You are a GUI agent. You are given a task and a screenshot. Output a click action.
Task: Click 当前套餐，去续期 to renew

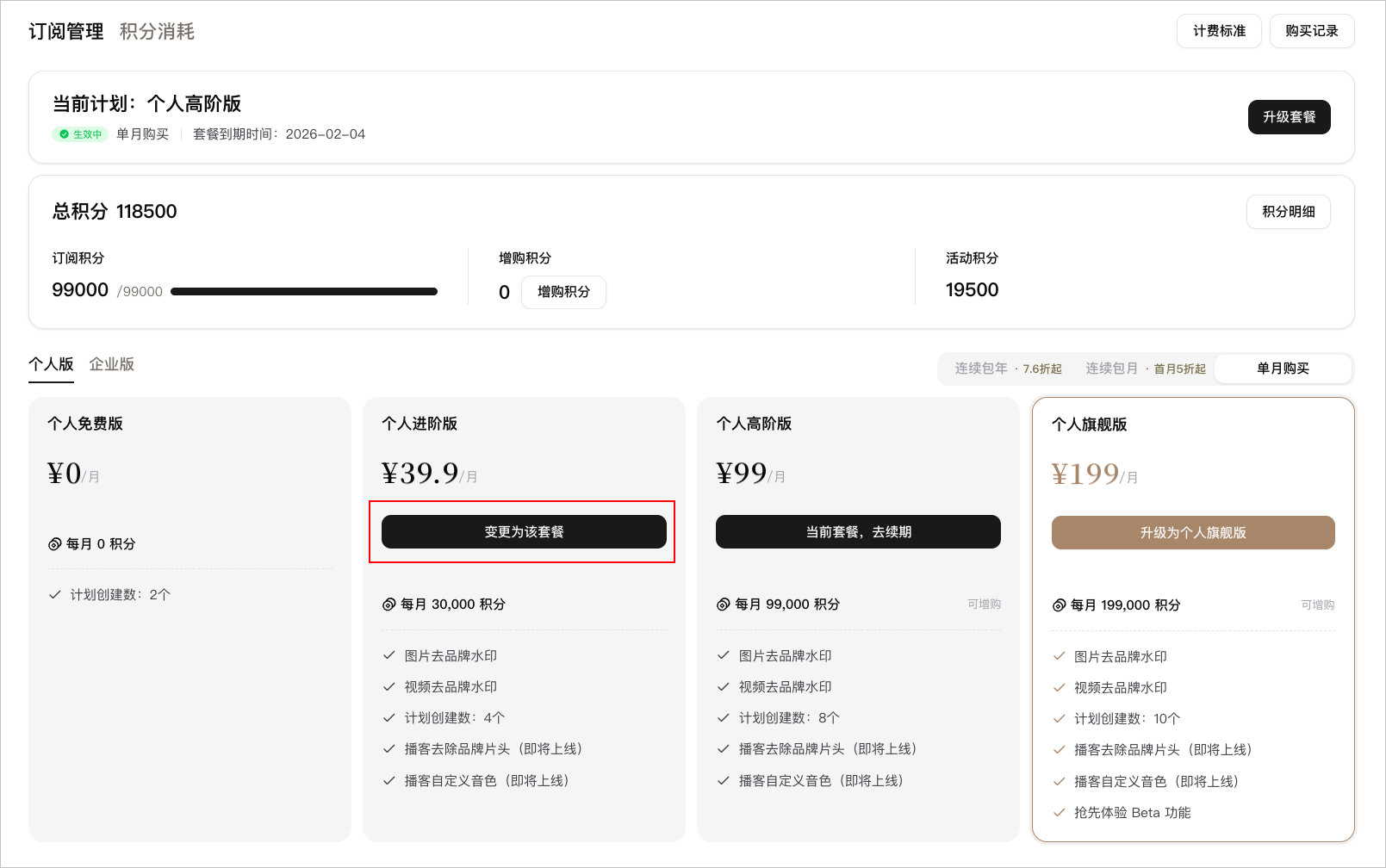tap(858, 532)
